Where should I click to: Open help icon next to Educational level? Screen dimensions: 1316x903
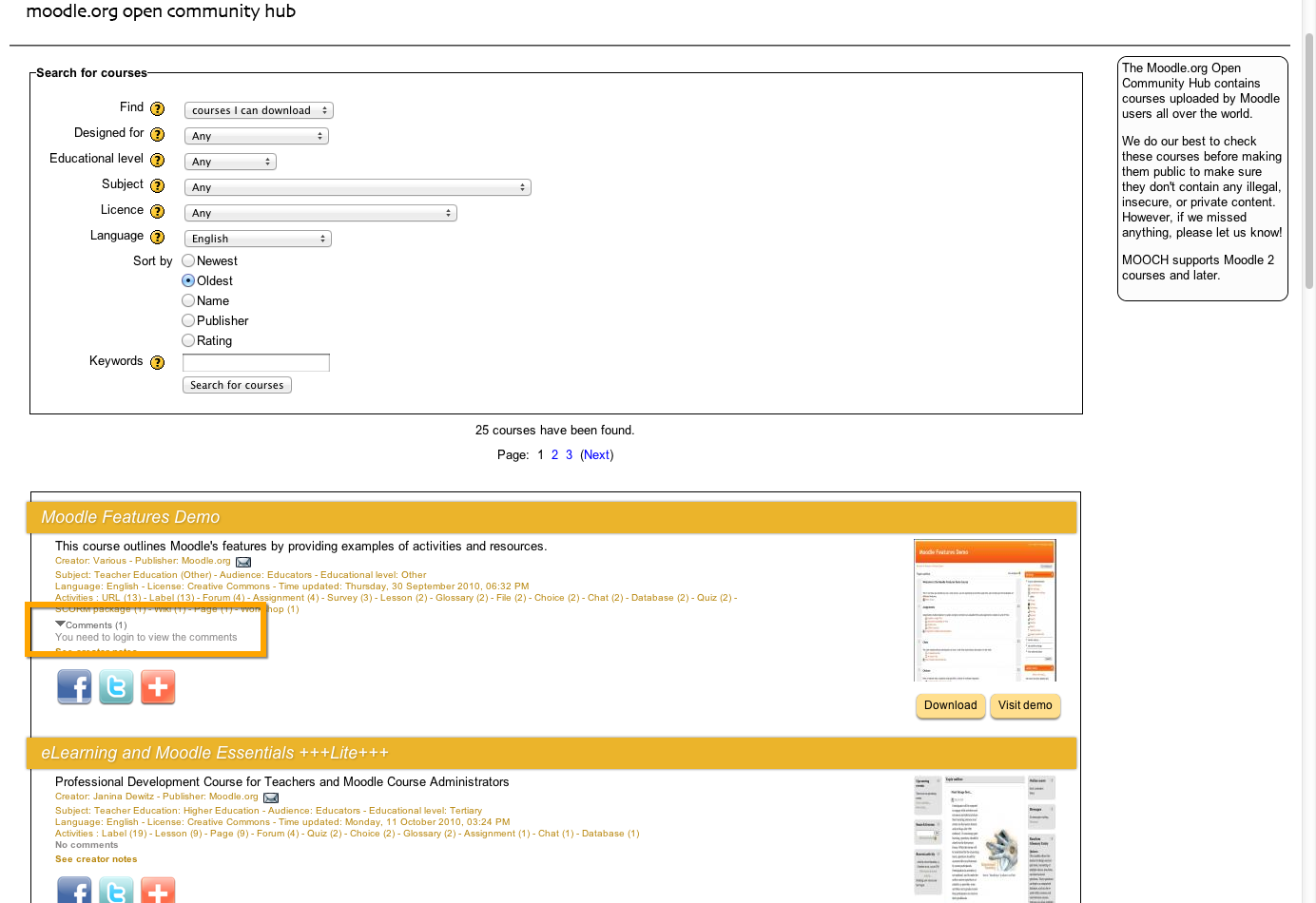(x=158, y=160)
